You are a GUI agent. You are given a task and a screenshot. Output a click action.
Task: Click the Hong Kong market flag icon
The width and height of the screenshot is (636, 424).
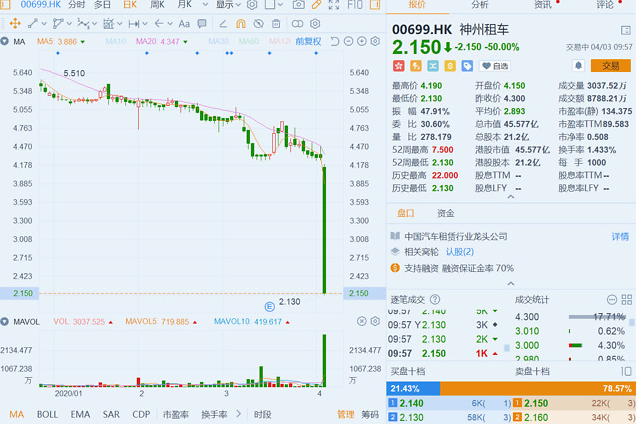pos(399,66)
